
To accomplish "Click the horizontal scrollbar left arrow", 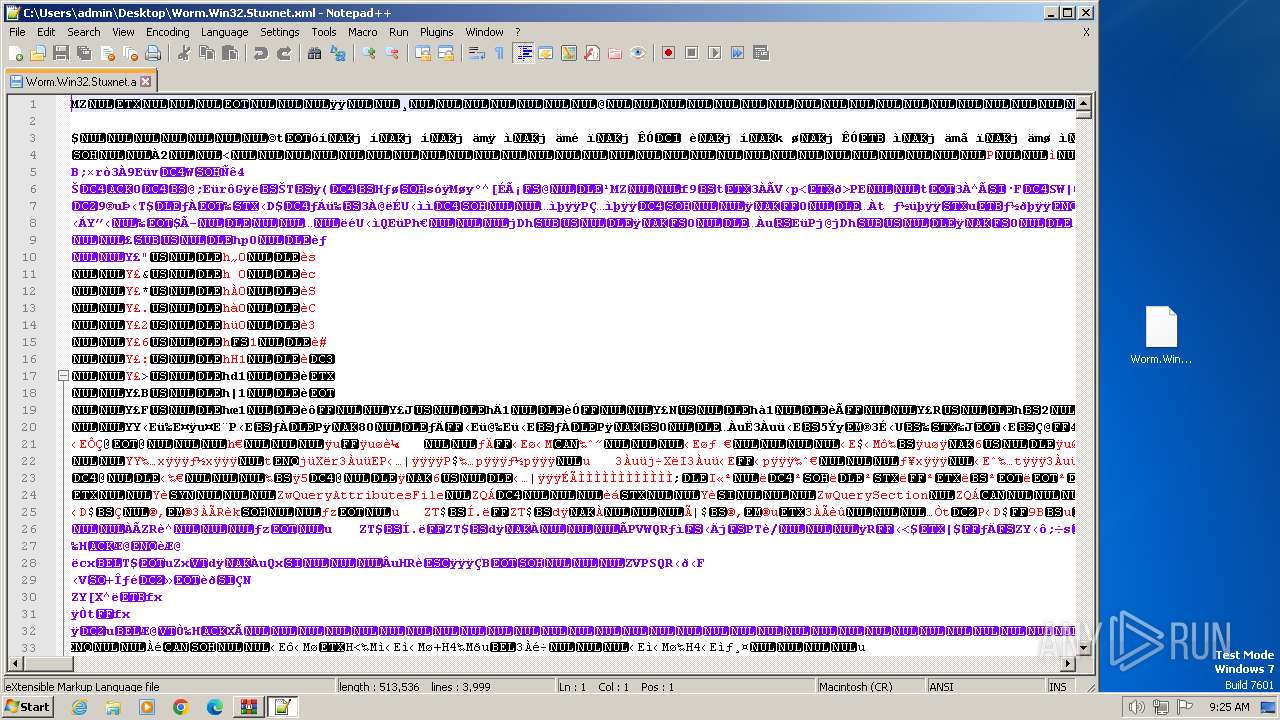I will pyautogui.click(x=15, y=664).
